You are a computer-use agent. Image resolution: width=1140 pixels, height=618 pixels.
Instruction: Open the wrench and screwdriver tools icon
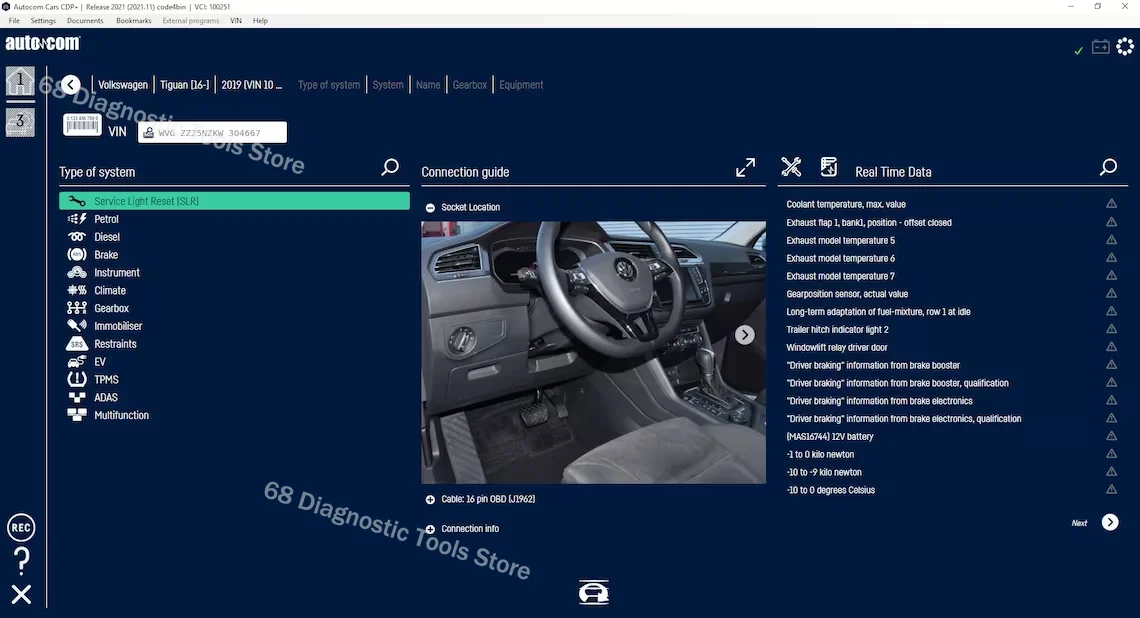[791, 167]
